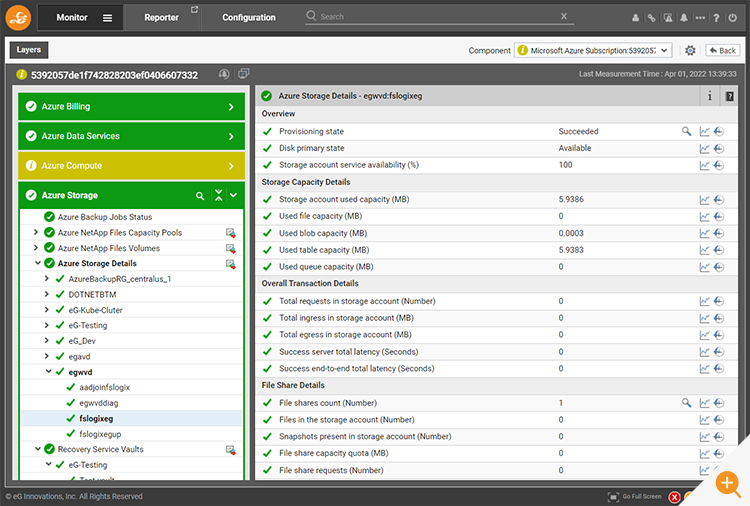Click 'Success server total latency (Seconds)' measure

coord(348,352)
